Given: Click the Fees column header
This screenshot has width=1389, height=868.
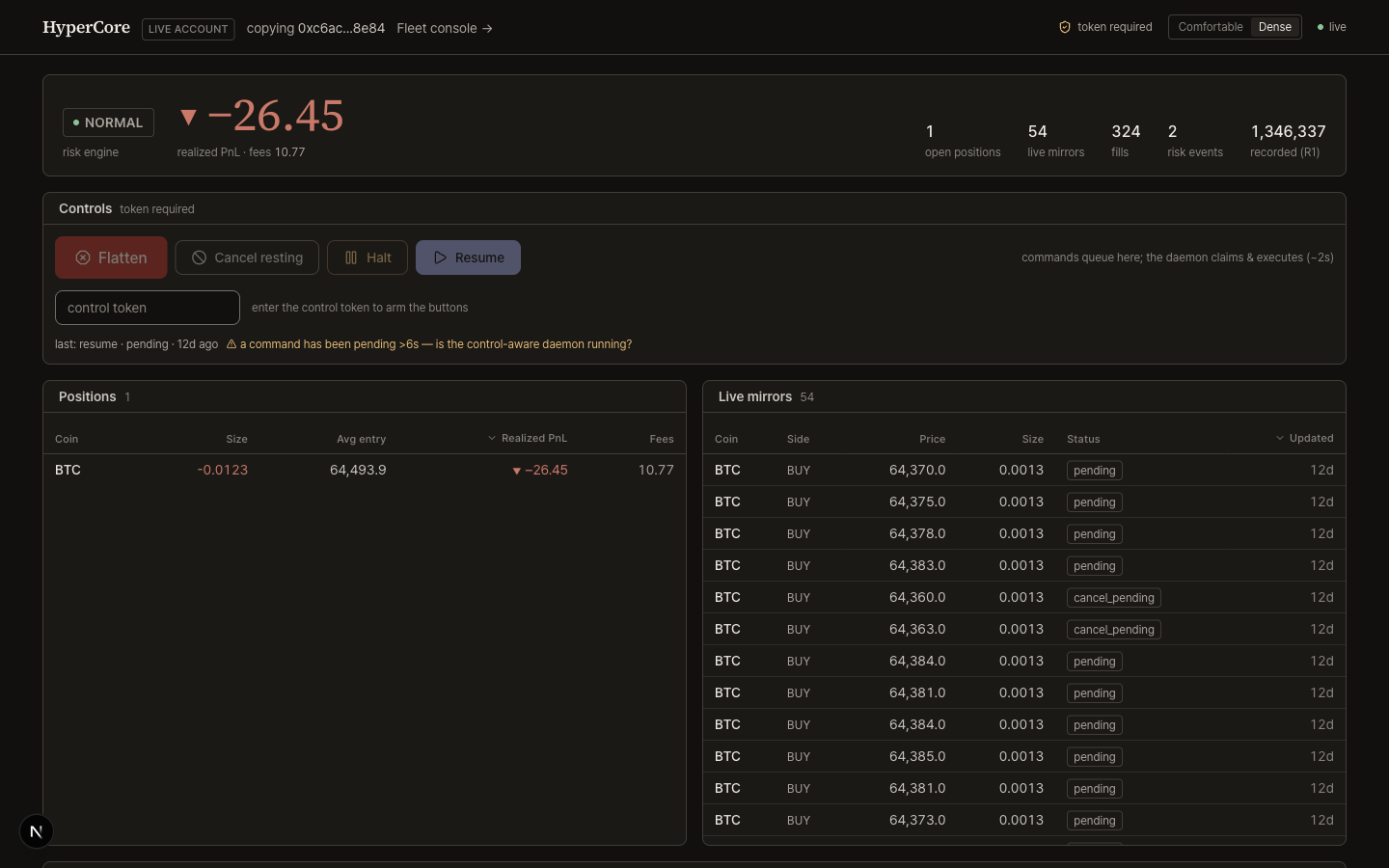Looking at the screenshot, I should [x=662, y=439].
